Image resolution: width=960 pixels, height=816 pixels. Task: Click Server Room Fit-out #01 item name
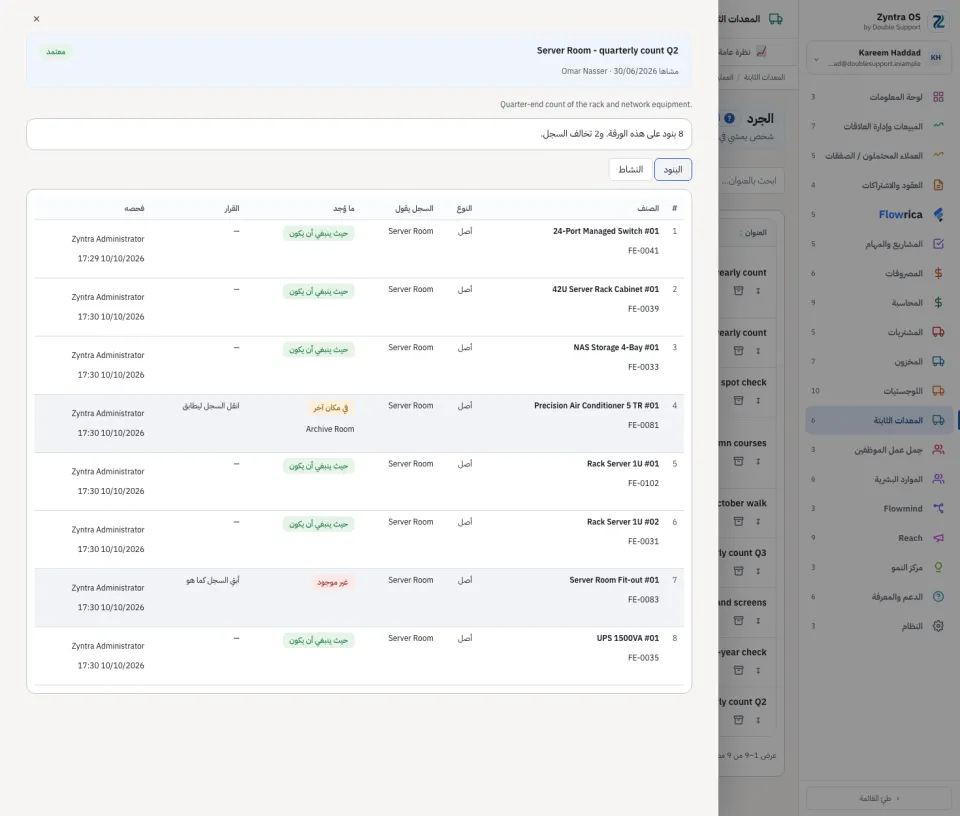click(x=614, y=580)
